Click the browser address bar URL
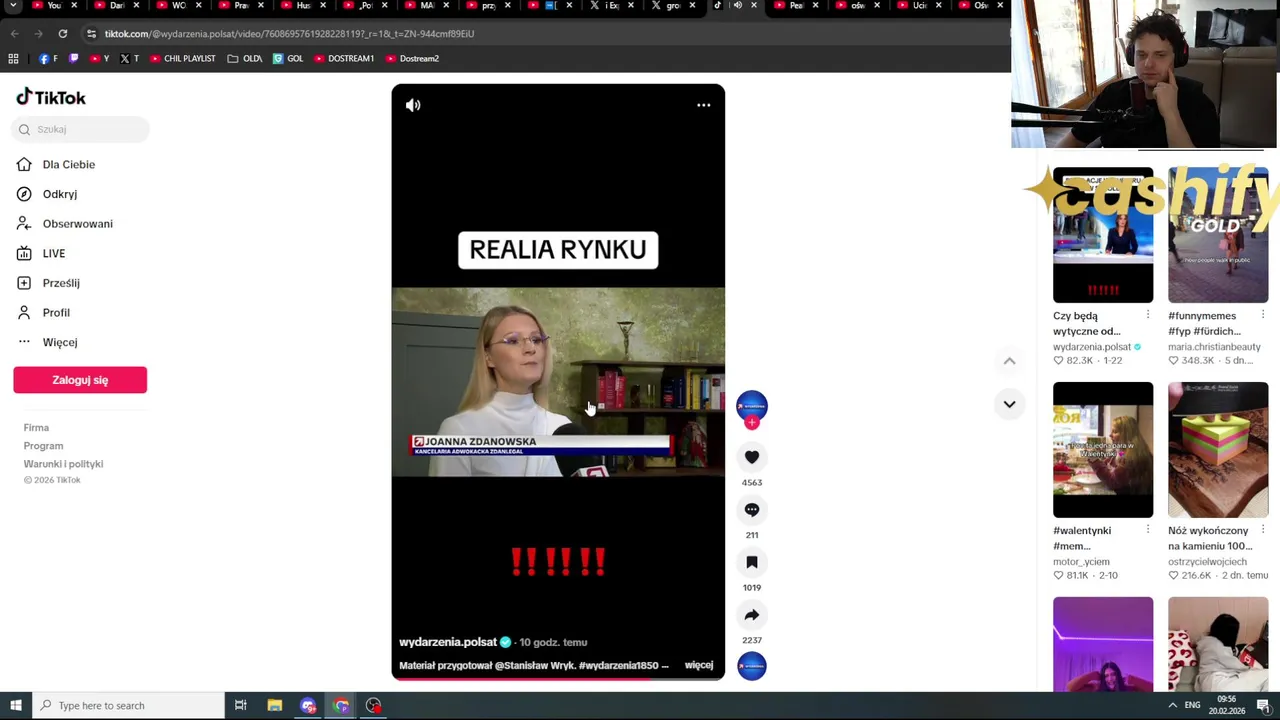1280x720 pixels. click(x=289, y=34)
